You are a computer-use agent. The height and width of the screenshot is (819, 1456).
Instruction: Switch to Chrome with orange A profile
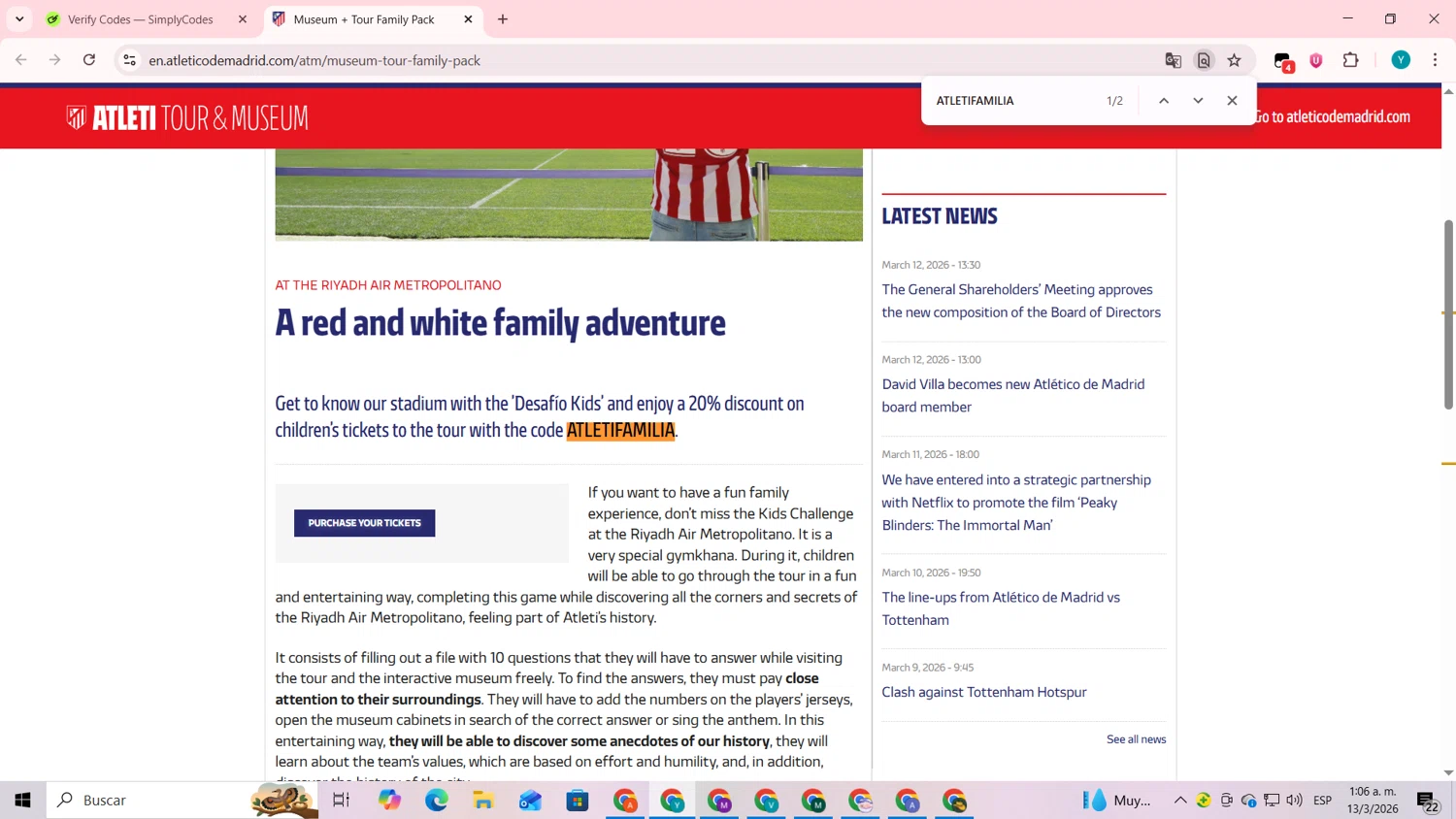point(625,801)
